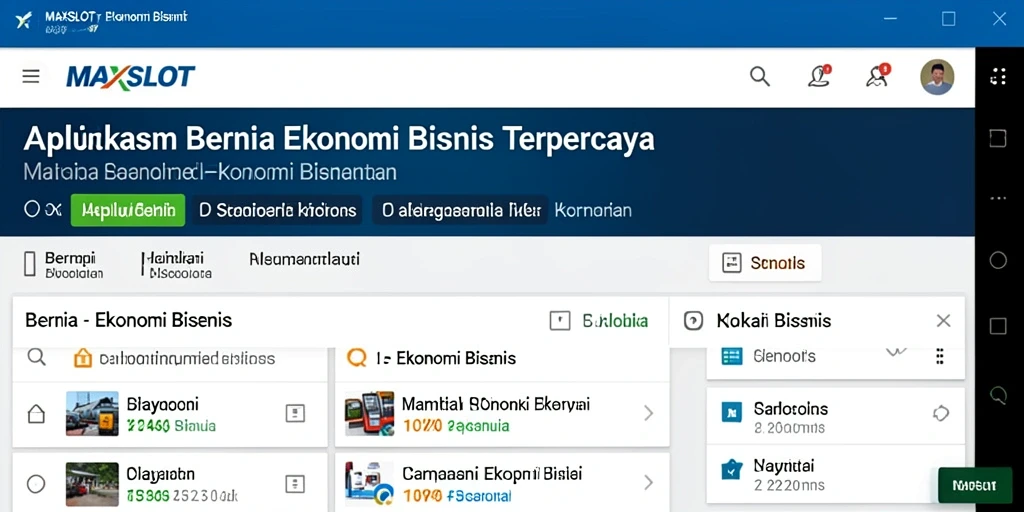Expand the Glenoots dropdown chevron

pyautogui.click(x=895, y=353)
